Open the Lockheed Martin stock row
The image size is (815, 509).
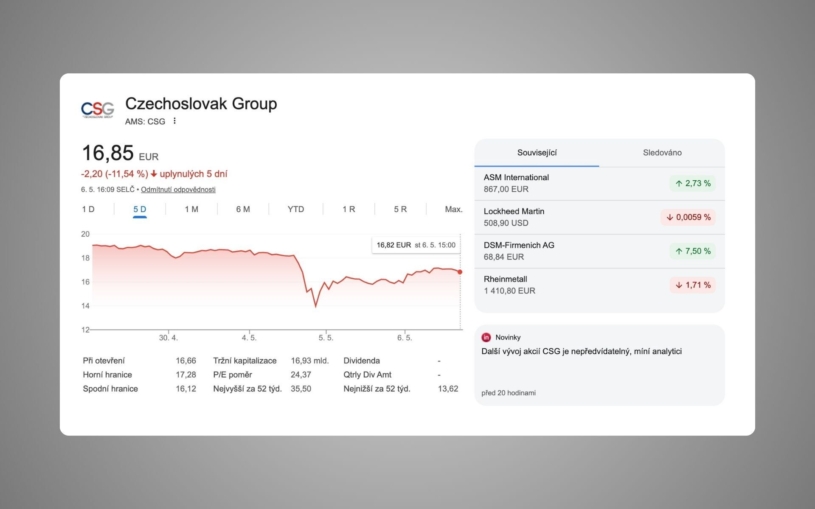coord(599,217)
